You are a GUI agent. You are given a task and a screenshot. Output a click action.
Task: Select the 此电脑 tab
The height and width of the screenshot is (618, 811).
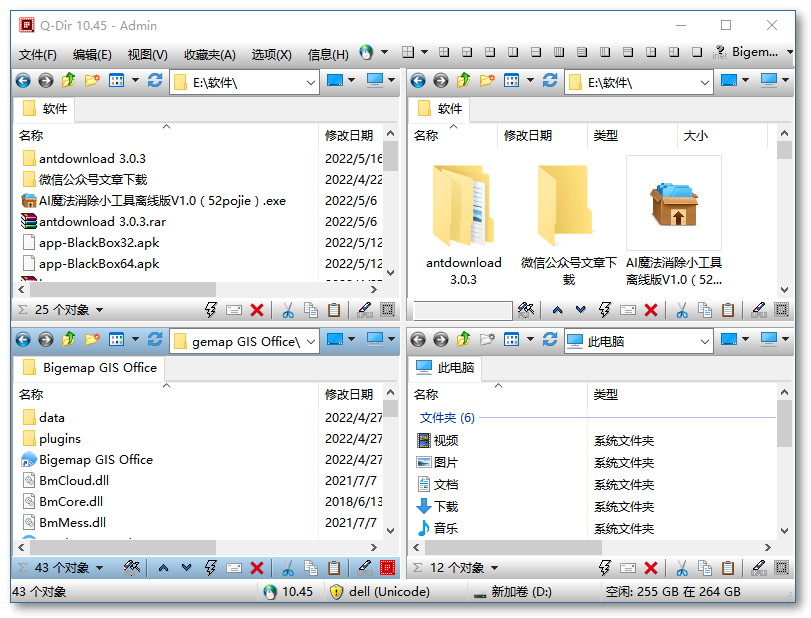click(x=445, y=368)
